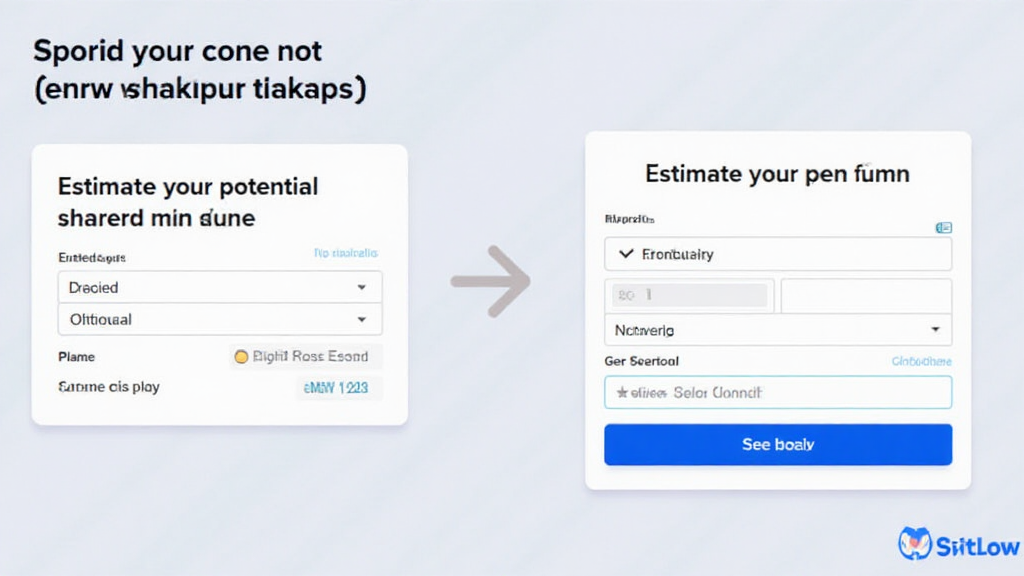
Task: Open the Ciobodhae link
Action: click(x=921, y=361)
